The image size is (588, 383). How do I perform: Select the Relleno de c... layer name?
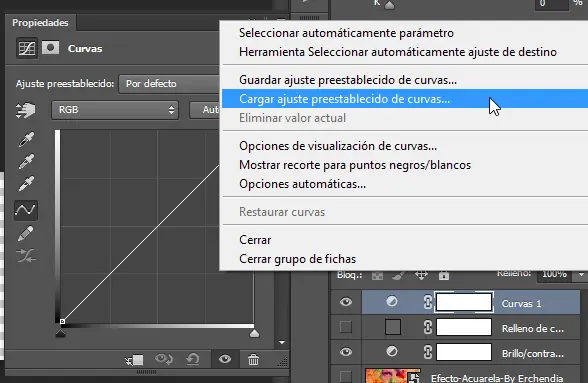click(532, 329)
